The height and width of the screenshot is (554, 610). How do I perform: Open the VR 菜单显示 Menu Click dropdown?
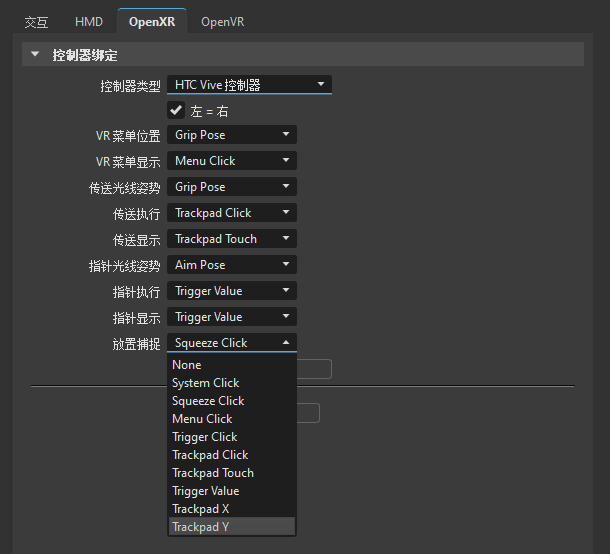tap(232, 161)
